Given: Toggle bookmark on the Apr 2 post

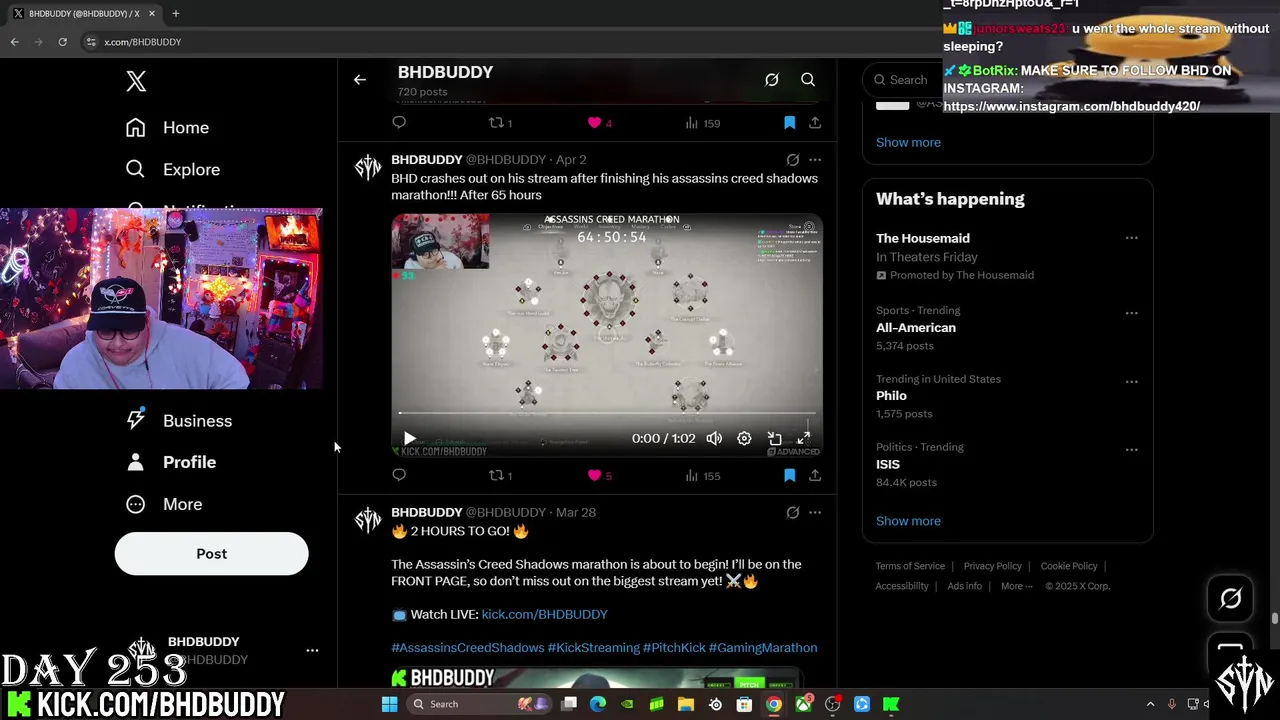Looking at the screenshot, I should pos(789,475).
